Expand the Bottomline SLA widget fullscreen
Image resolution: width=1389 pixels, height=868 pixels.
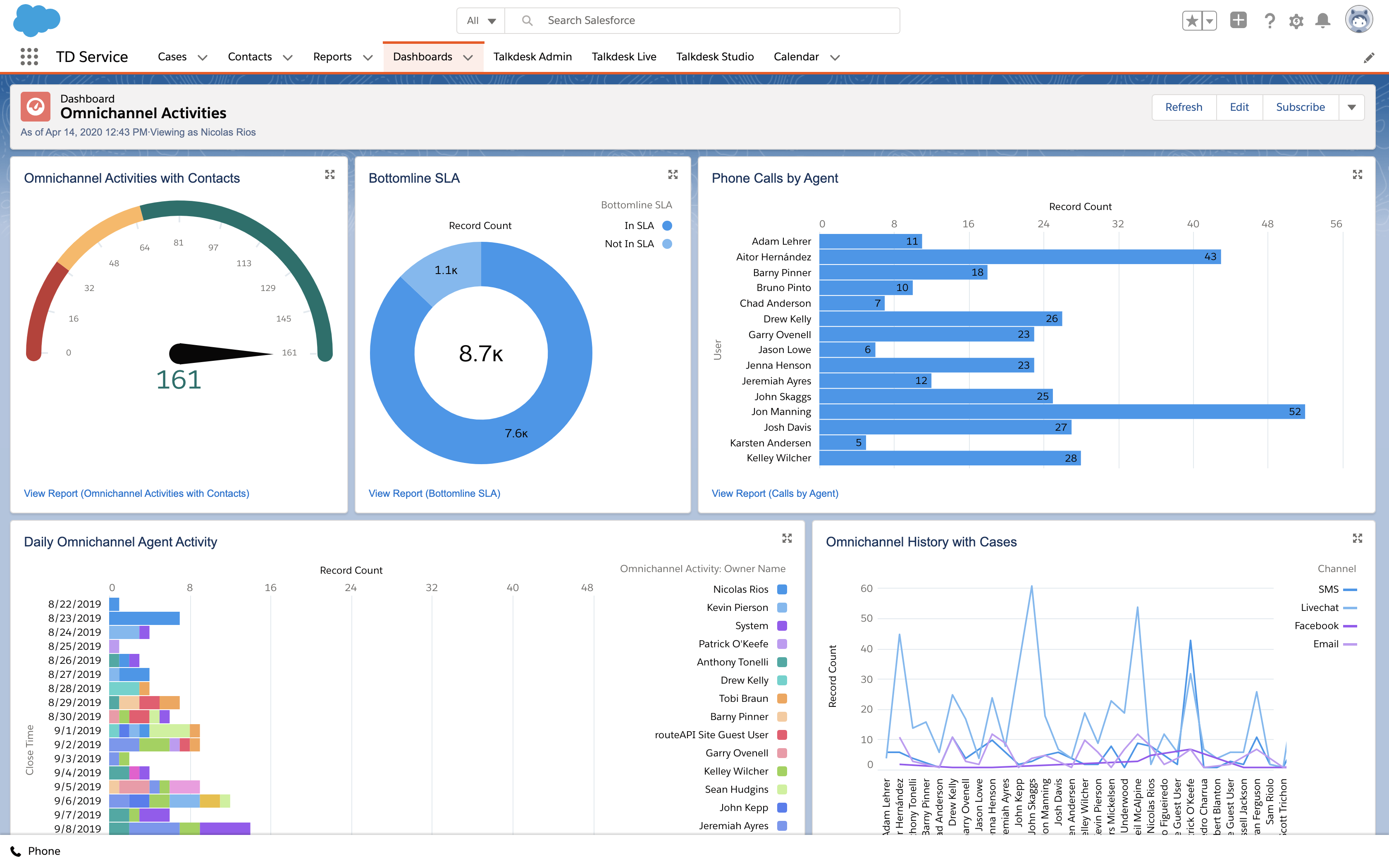click(x=673, y=174)
